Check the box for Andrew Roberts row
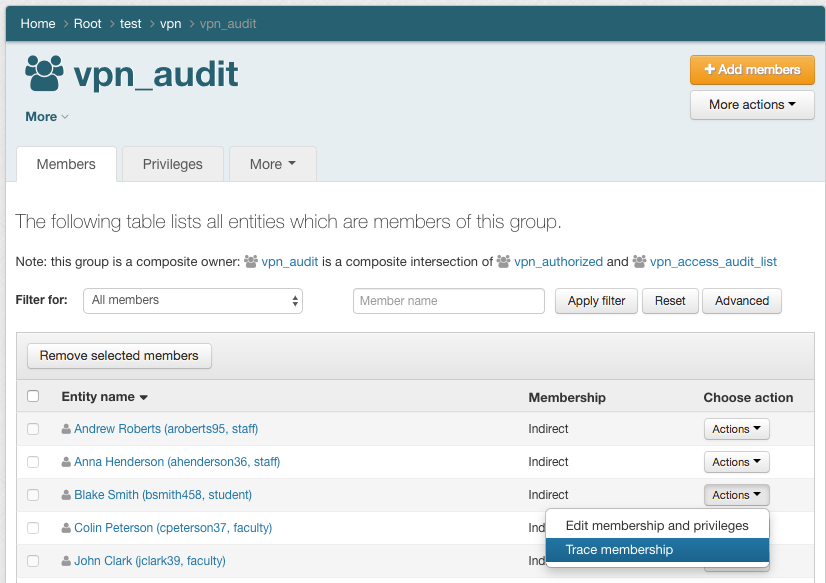The image size is (826, 583). pos(33,429)
